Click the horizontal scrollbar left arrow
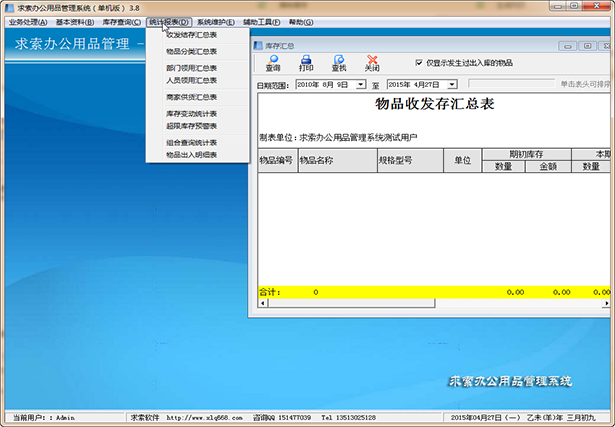Image resolution: width=615 pixels, height=427 pixels. pos(263,303)
